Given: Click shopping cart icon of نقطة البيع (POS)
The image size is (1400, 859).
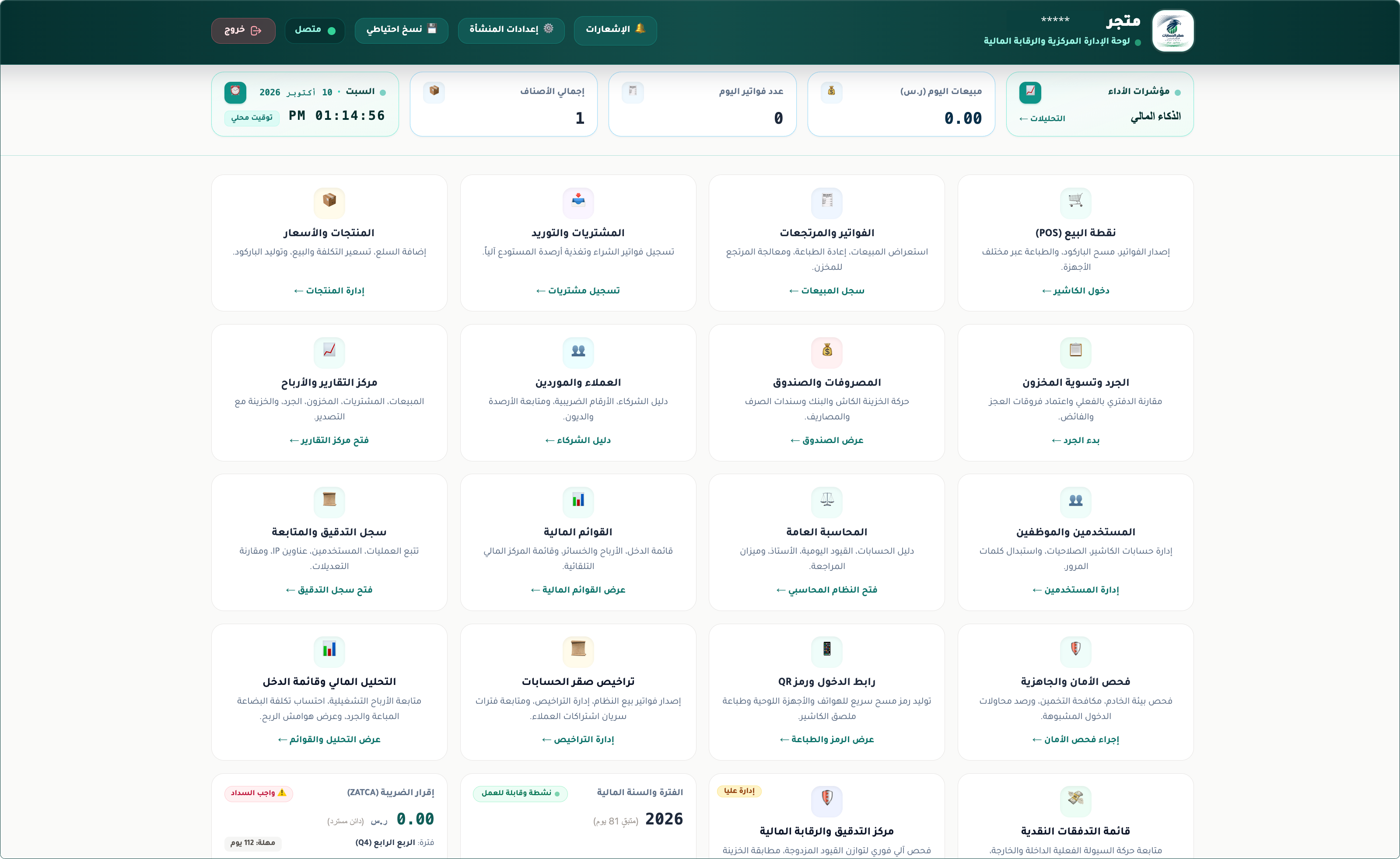Looking at the screenshot, I should tap(1075, 203).
